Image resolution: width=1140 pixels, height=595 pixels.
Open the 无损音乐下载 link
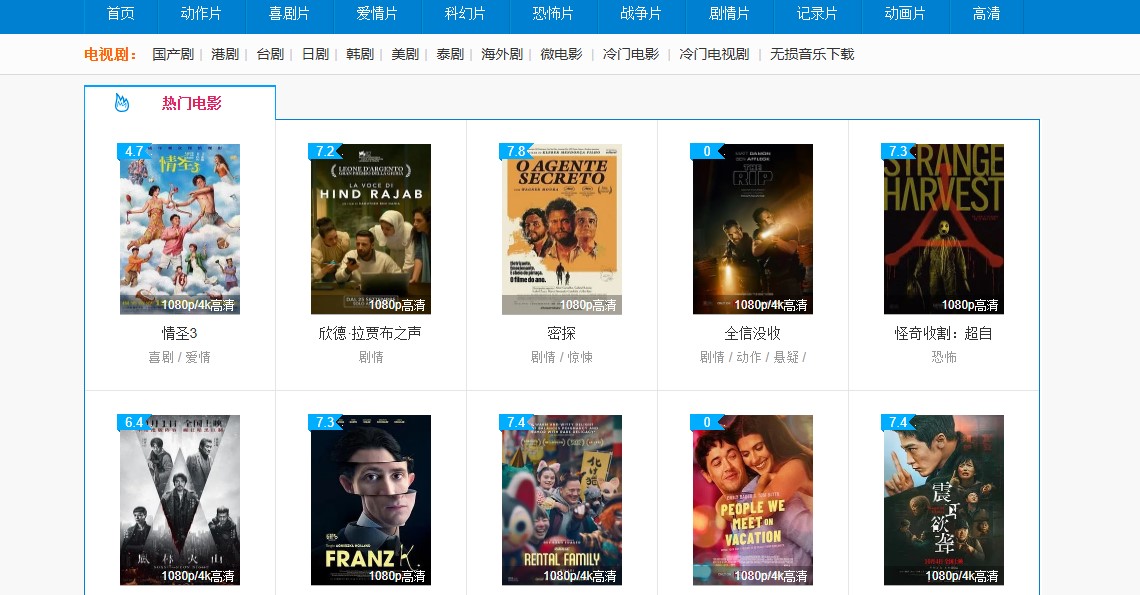click(x=812, y=54)
